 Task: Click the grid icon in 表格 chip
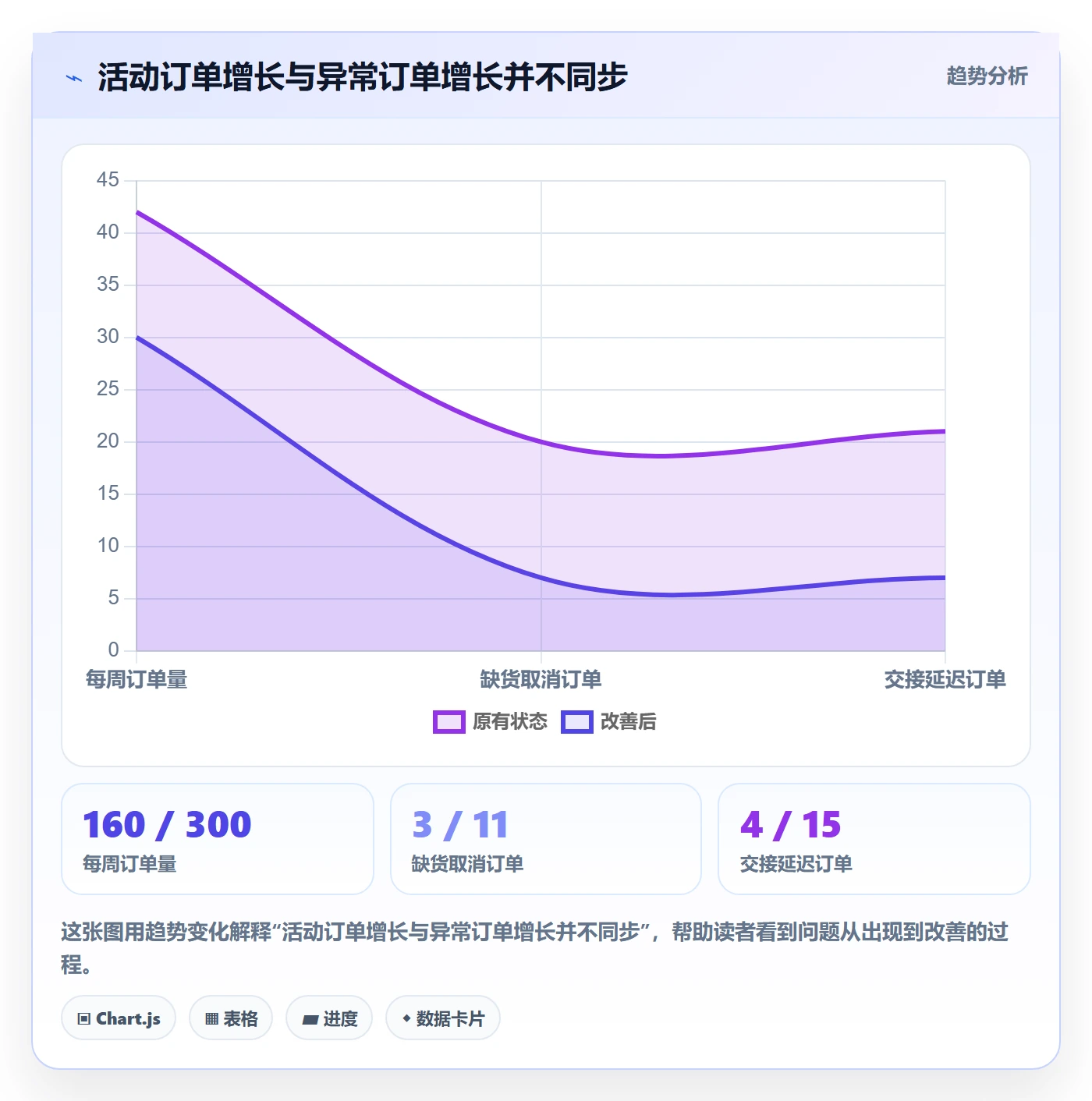pyautogui.click(x=211, y=1018)
